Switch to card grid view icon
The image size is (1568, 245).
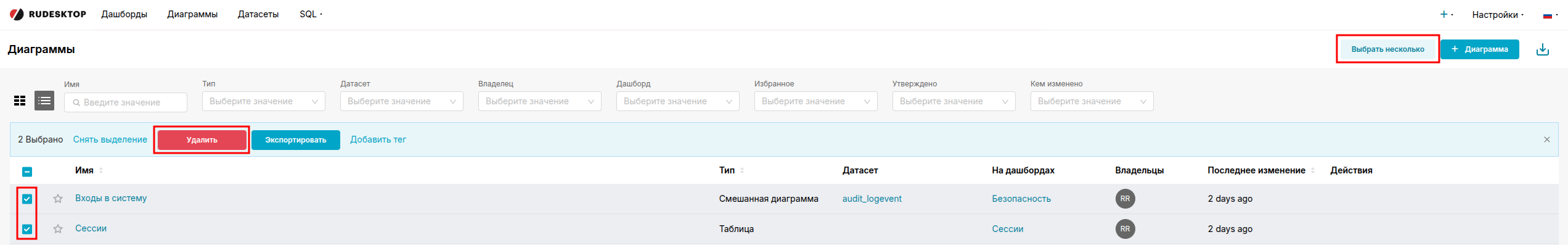[x=20, y=101]
